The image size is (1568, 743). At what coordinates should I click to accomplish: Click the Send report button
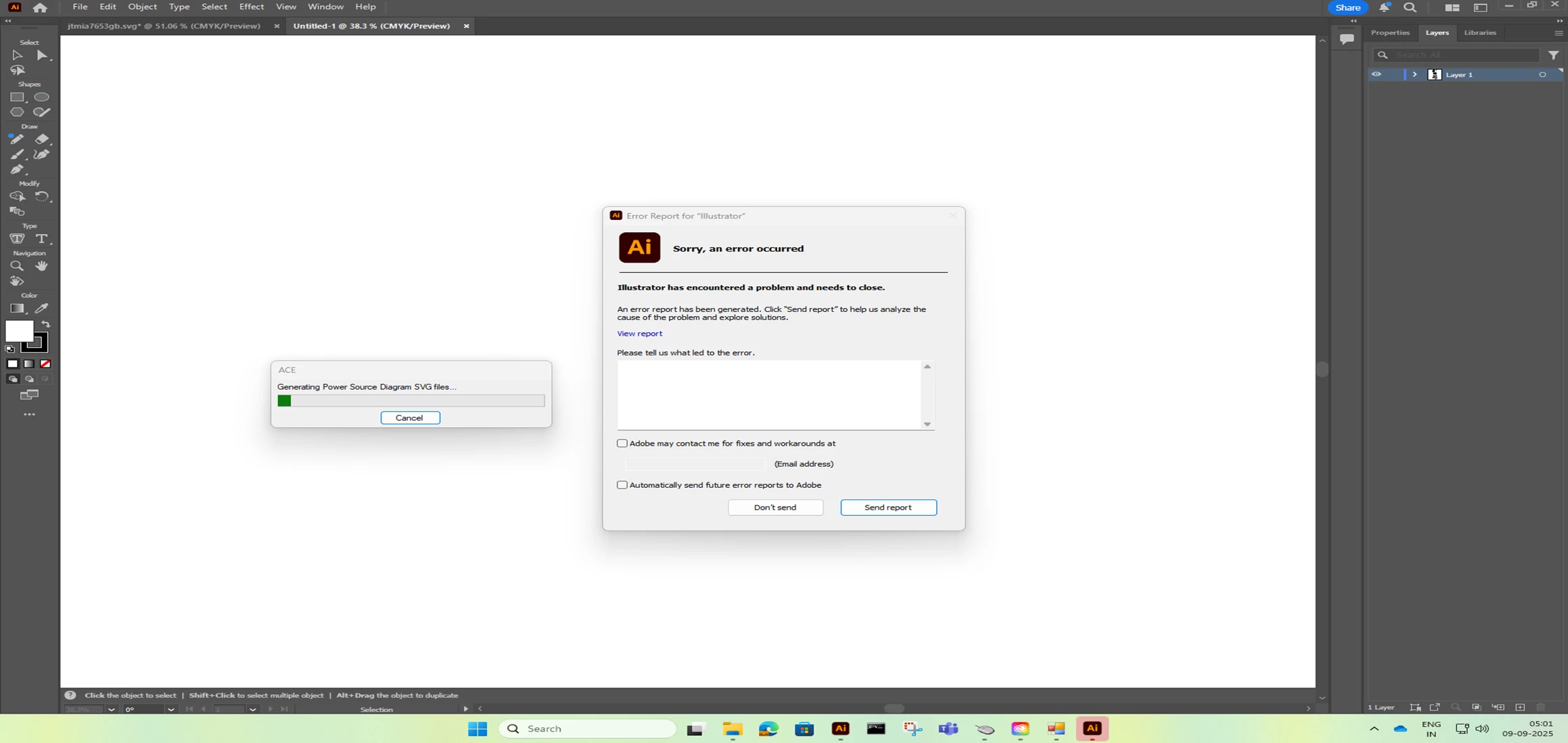(888, 508)
